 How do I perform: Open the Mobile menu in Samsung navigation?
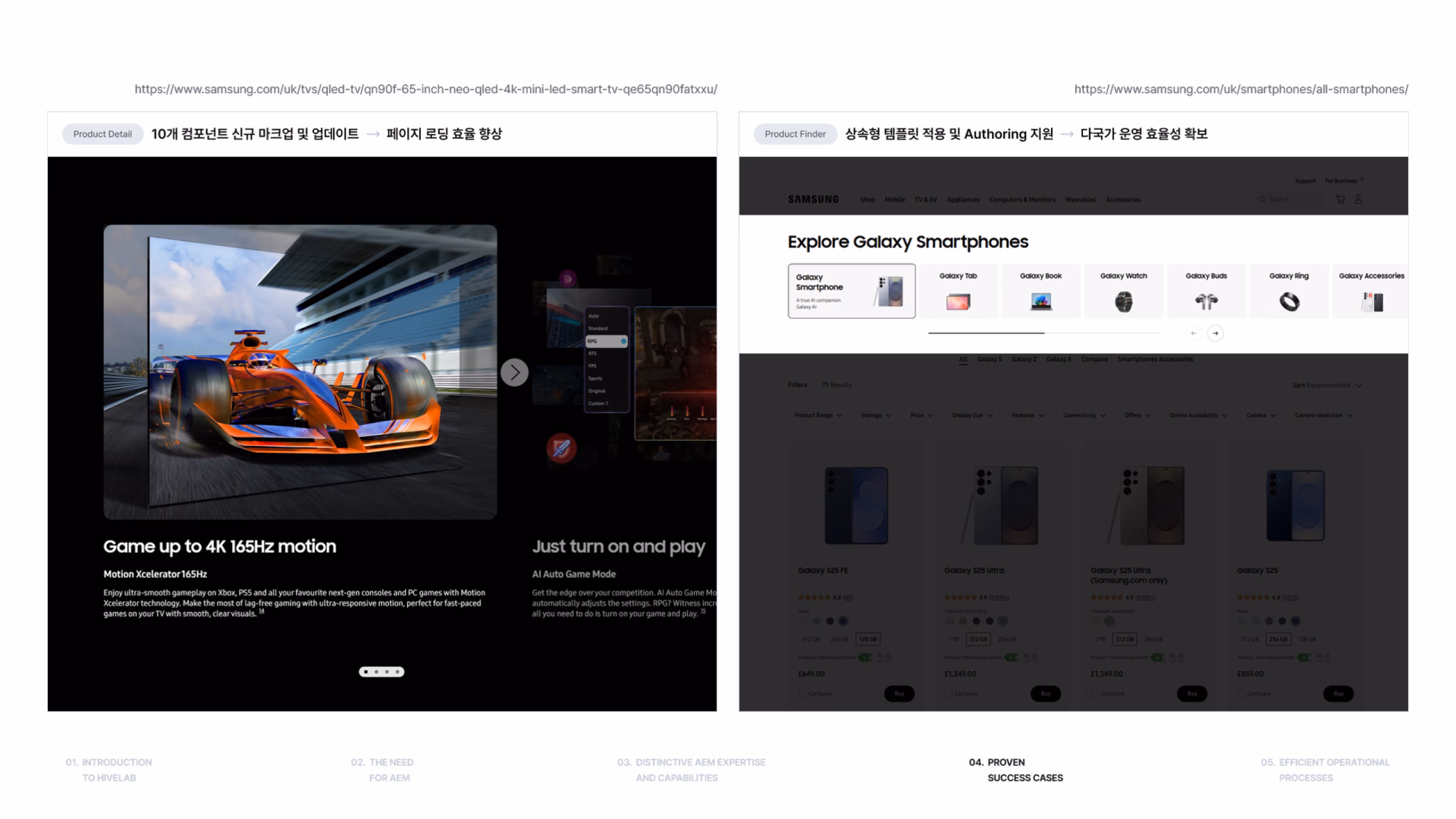[895, 200]
